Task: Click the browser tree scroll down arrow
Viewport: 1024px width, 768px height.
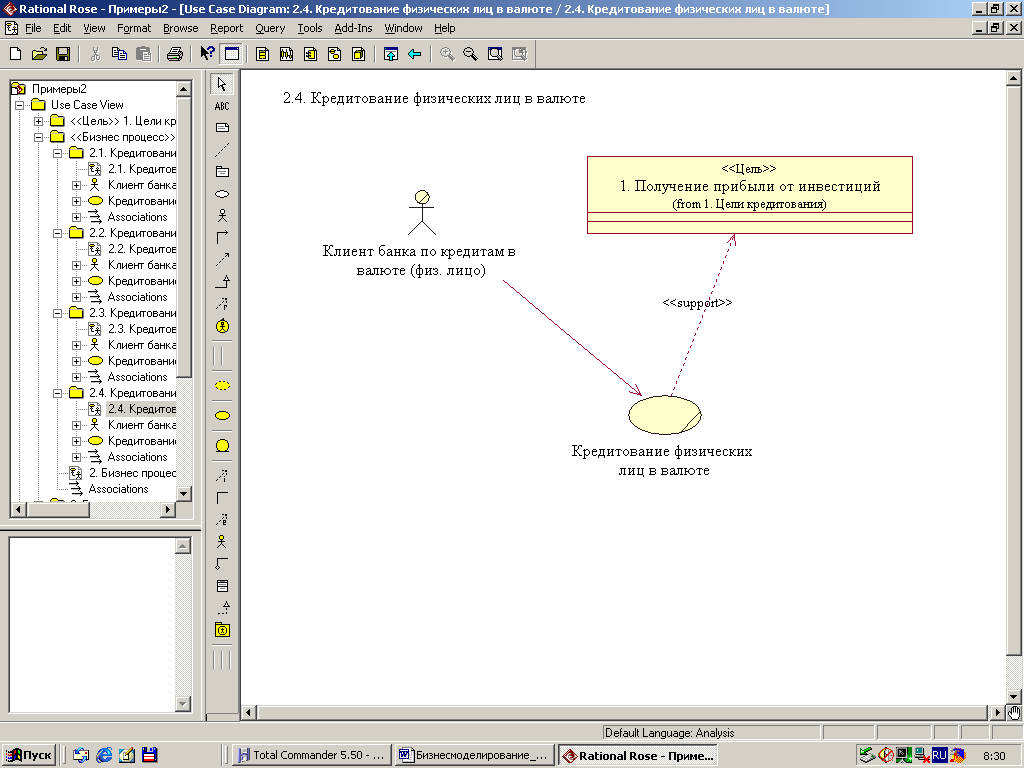Action: pos(184,494)
